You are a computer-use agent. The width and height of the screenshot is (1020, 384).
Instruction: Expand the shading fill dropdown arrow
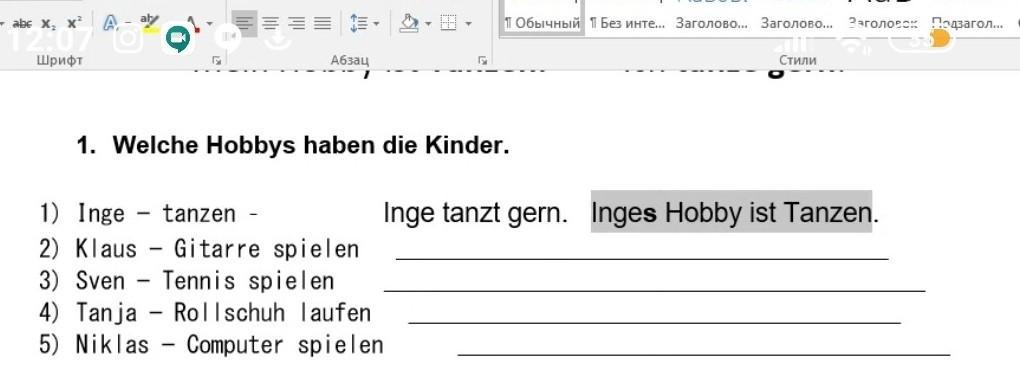(428, 24)
